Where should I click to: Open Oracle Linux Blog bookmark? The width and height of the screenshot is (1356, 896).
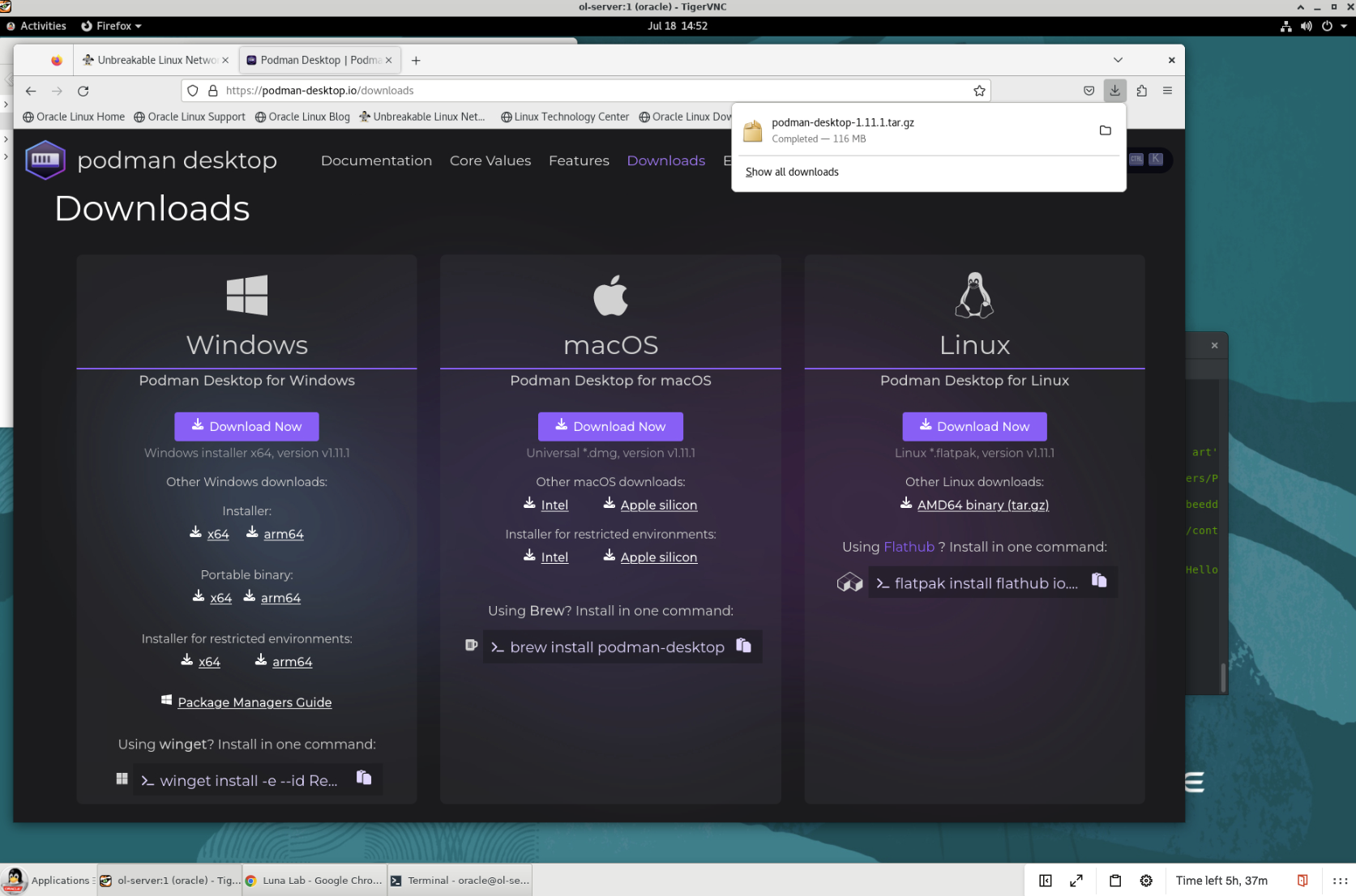click(x=302, y=117)
